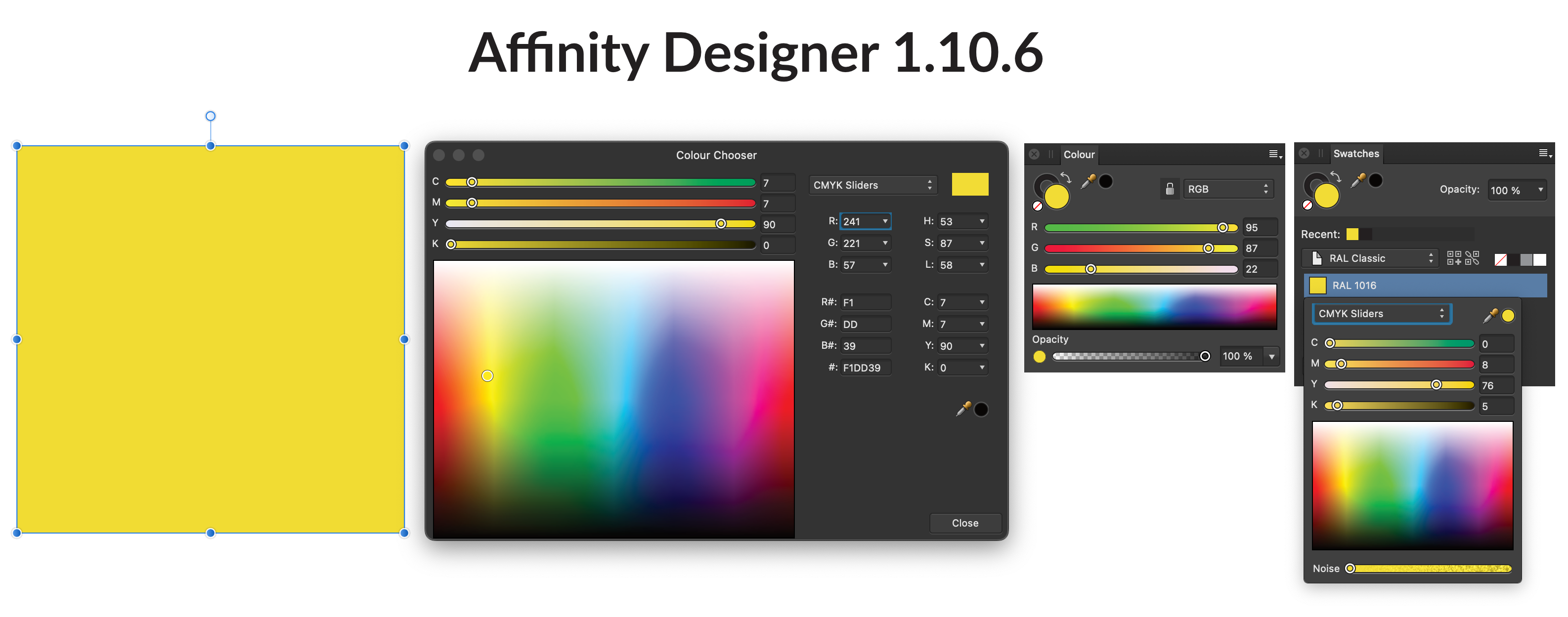Click the colour spectrum in Colour panel
This screenshot has height=617, width=1568.
[x=1155, y=307]
